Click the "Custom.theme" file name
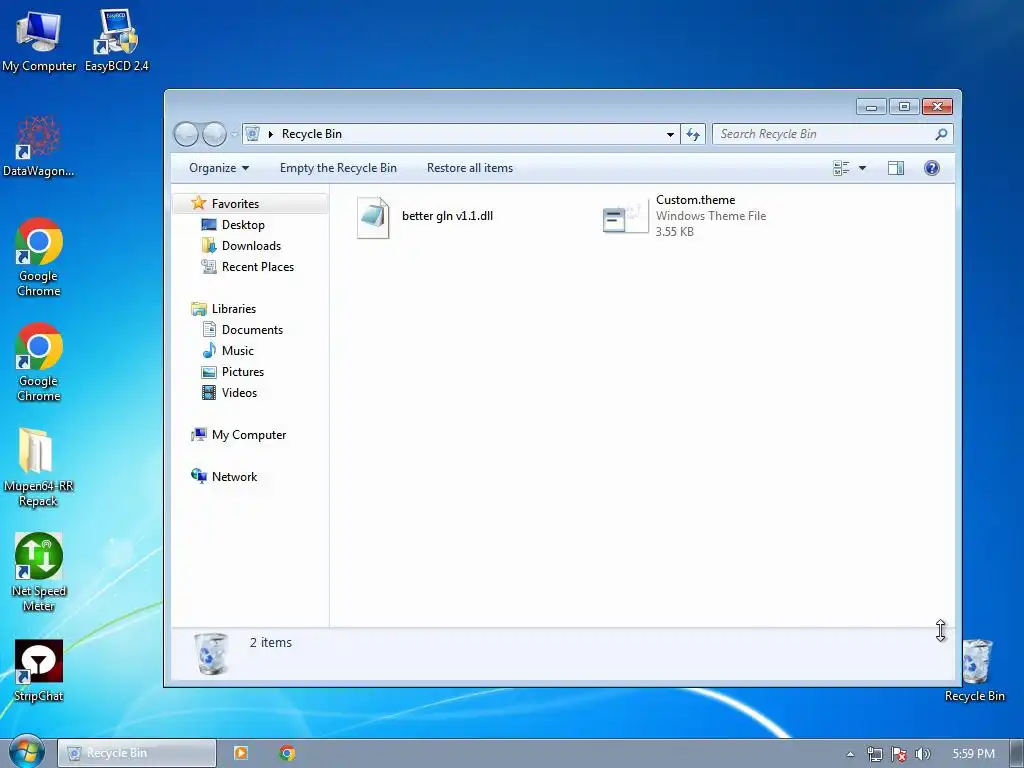 (x=696, y=200)
